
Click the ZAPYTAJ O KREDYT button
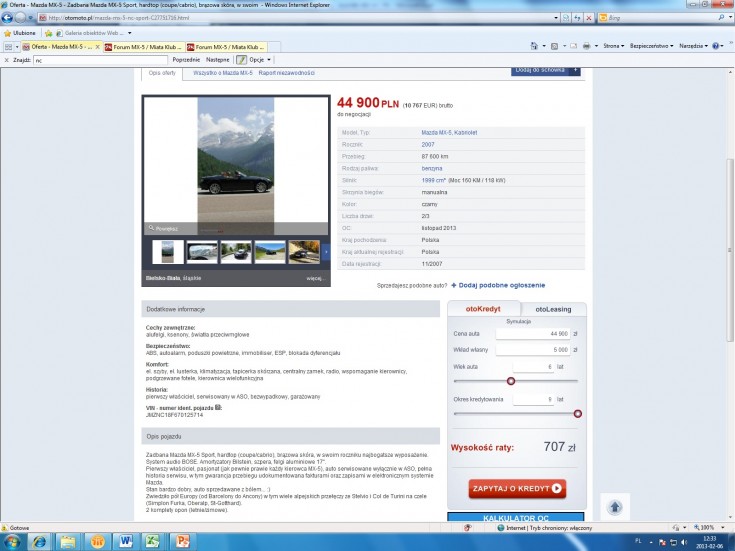[x=517, y=488]
